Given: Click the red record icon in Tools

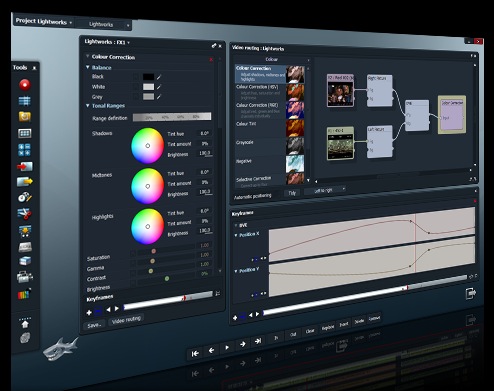Looking at the screenshot, I should pos(25,85).
